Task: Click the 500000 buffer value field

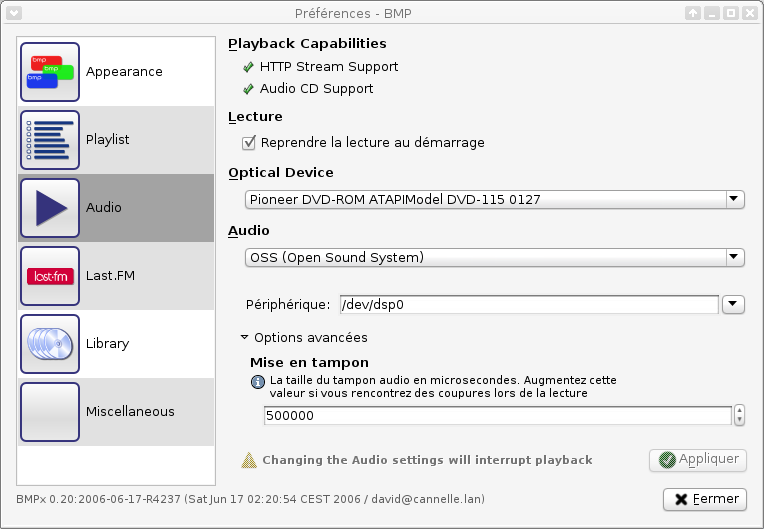Action: [x=497, y=415]
